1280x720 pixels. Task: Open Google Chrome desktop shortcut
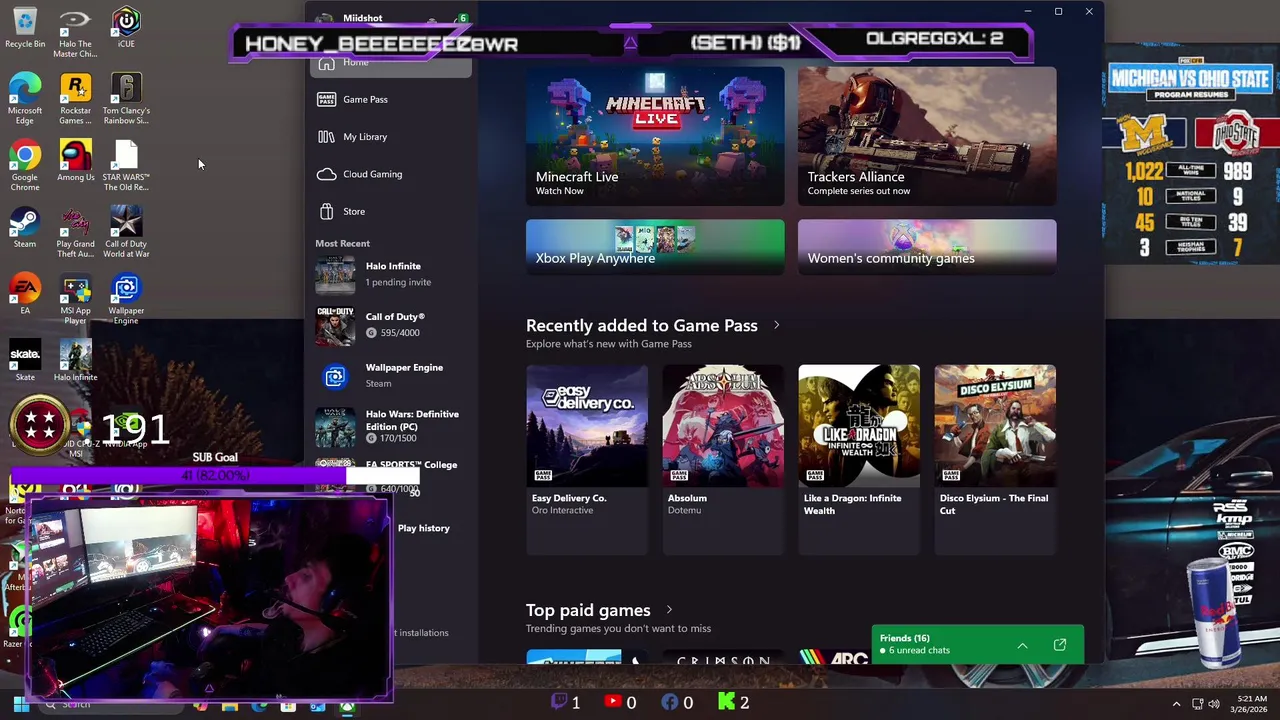coord(25,166)
